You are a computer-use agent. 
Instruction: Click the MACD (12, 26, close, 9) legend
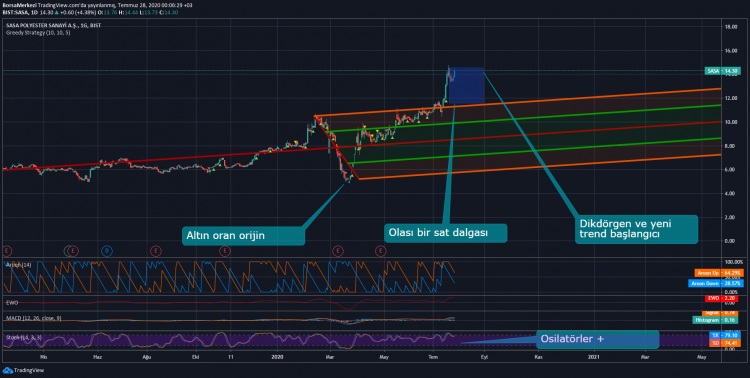[34, 318]
